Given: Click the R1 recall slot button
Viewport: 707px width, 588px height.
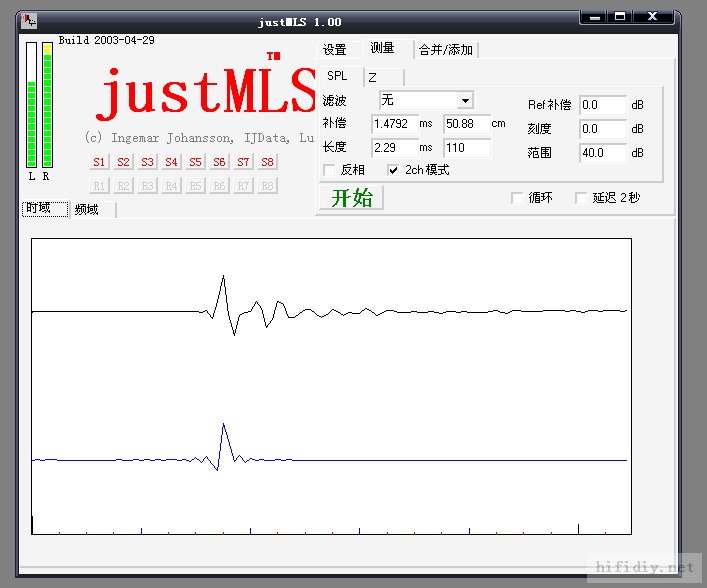Looking at the screenshot, I should click(99, 186).
